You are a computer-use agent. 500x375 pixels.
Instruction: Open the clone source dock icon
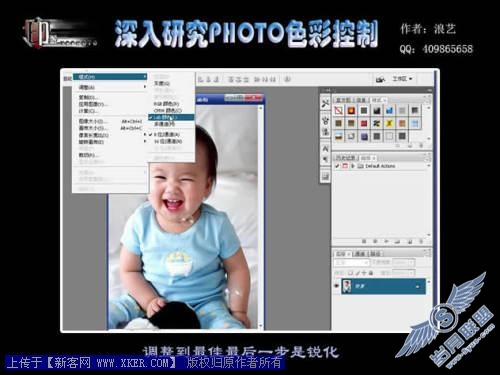click(x=325, y=131)
